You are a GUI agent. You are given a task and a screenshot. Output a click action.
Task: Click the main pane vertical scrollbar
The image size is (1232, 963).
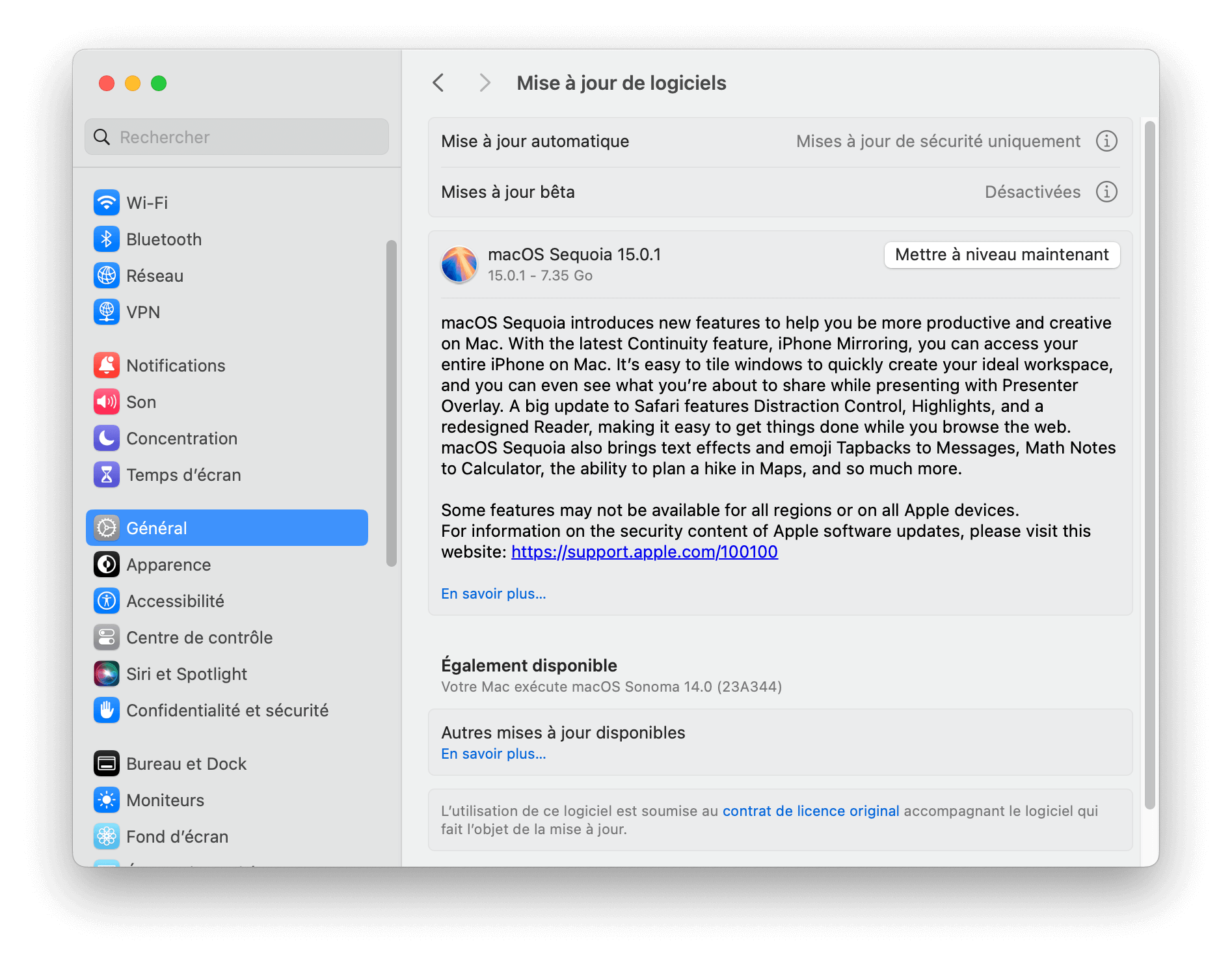[x=1150, y=465]
